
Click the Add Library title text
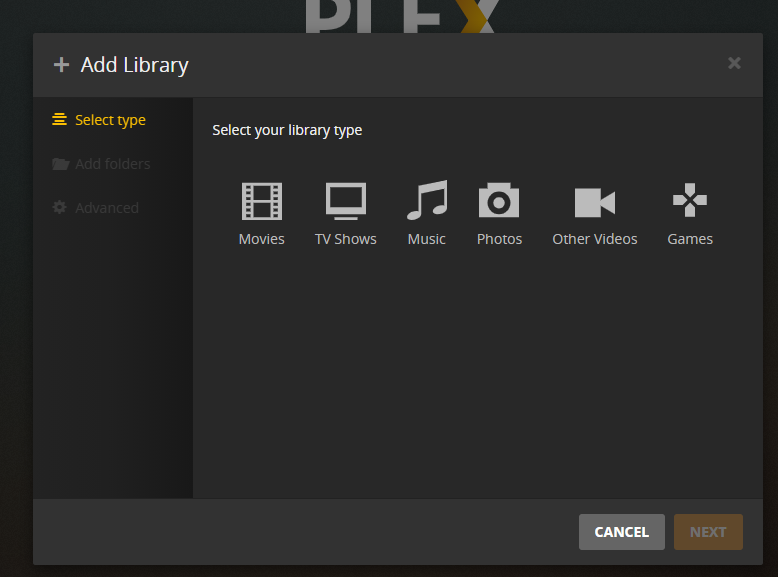pyautogui.click(x=134, y=65)
